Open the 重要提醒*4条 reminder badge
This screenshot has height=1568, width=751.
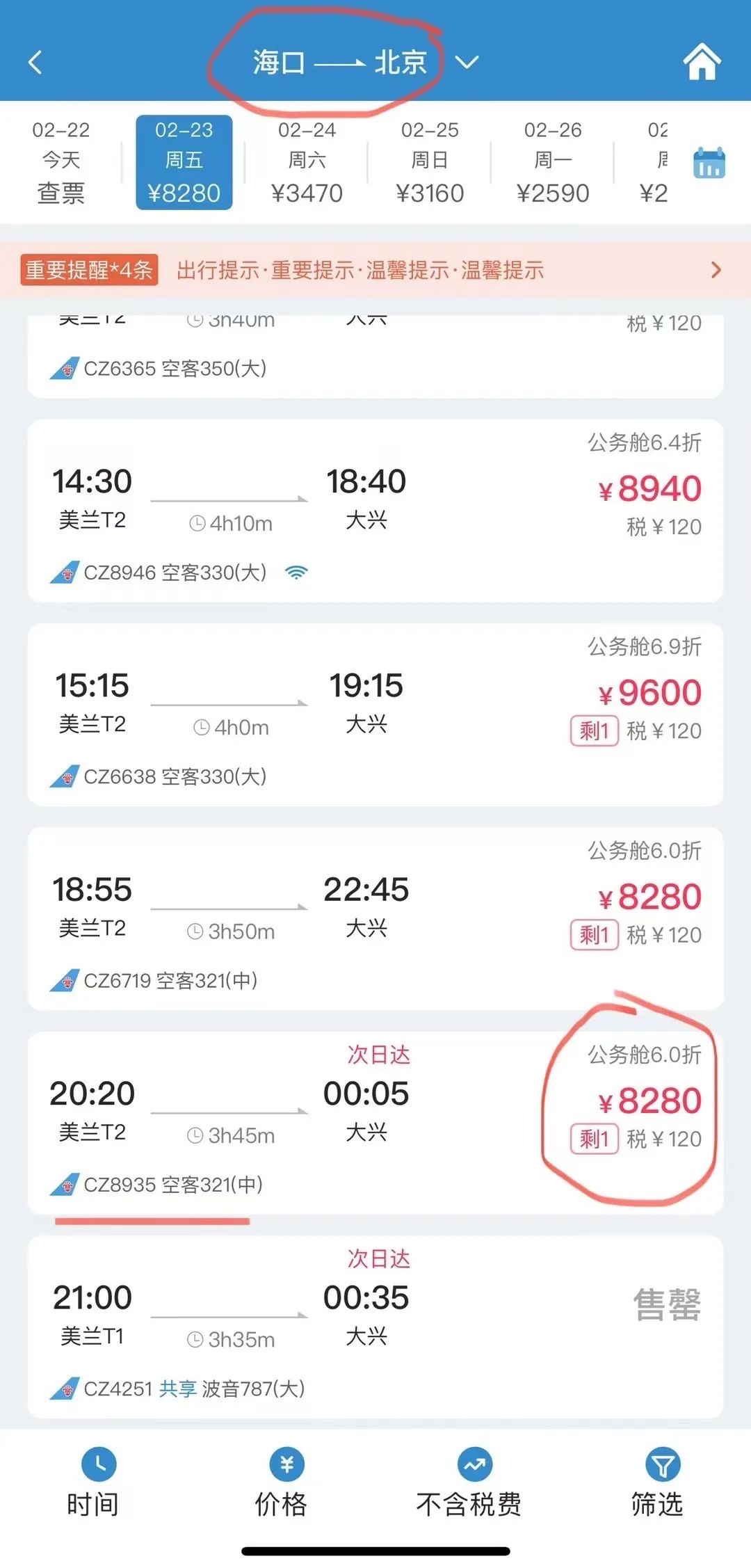[89, 270]
